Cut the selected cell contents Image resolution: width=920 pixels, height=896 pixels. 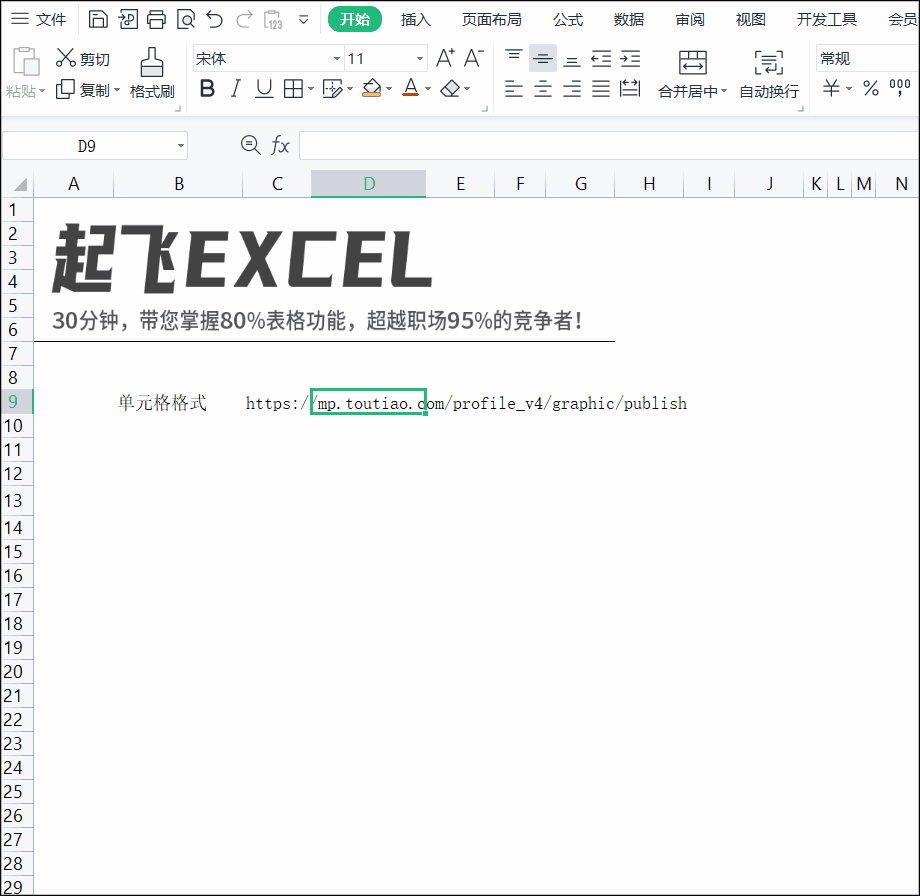coord(83,59)
